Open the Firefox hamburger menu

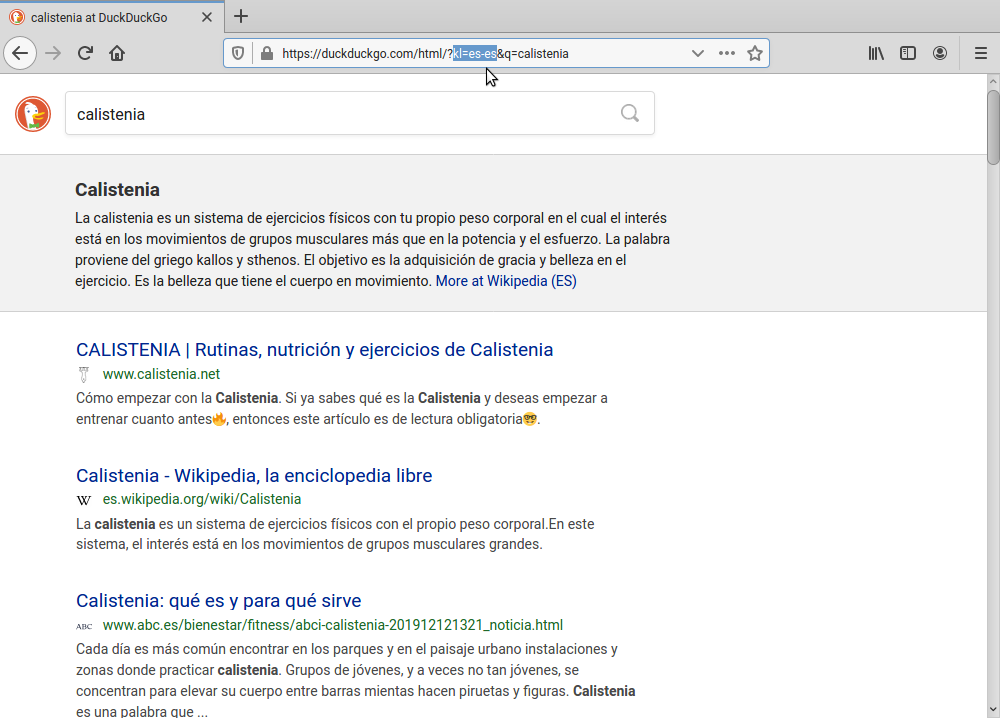(x=980, y=53)
